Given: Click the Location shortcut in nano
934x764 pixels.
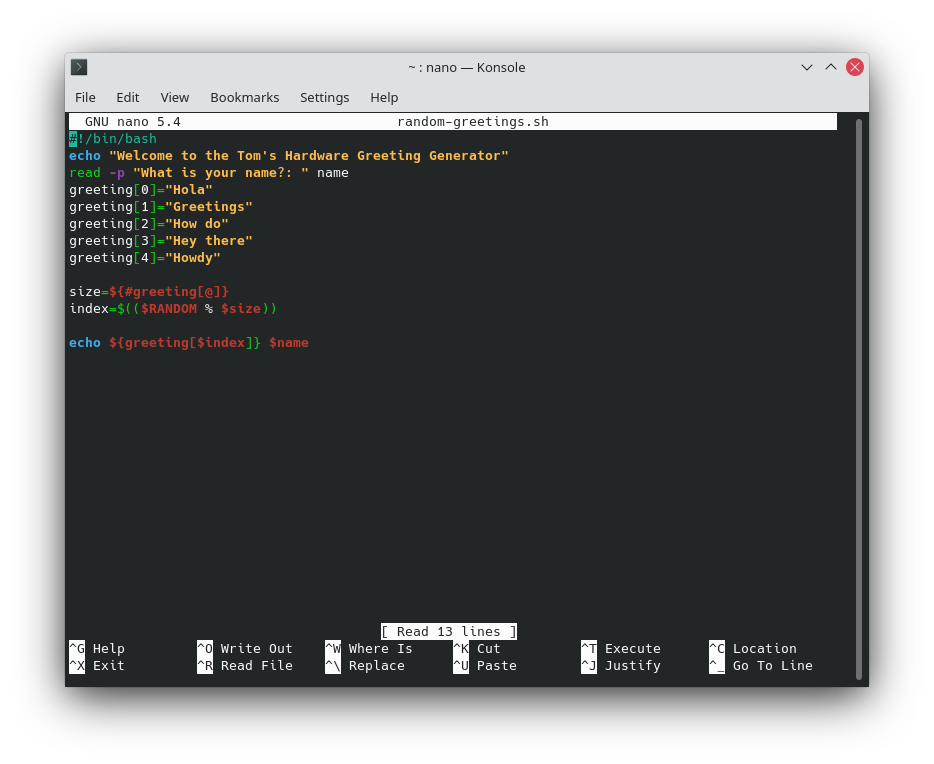Looking at the screenshot, I should pyautogui.click(x=753, y=648).
